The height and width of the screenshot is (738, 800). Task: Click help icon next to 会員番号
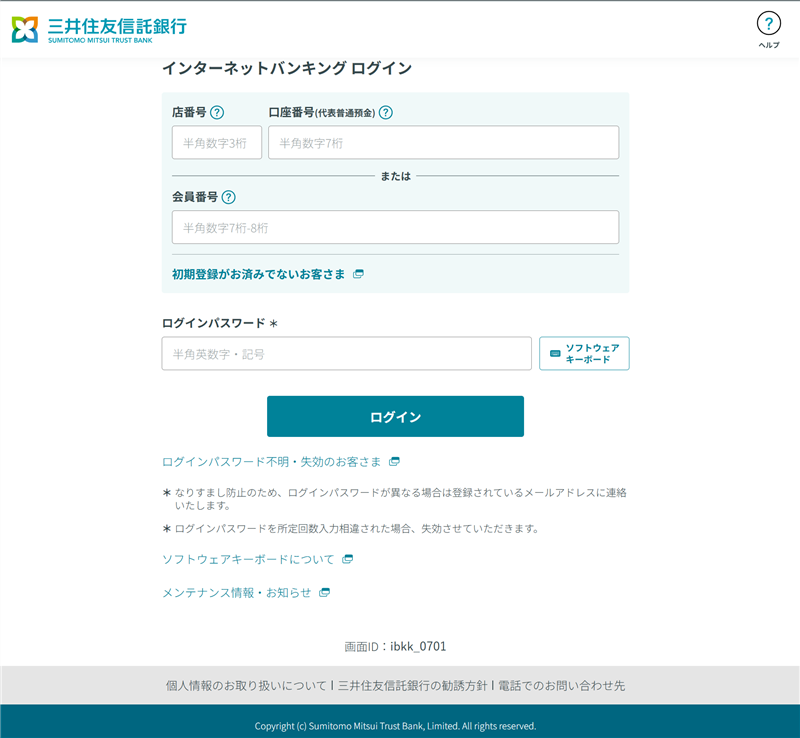click(228, 198)
